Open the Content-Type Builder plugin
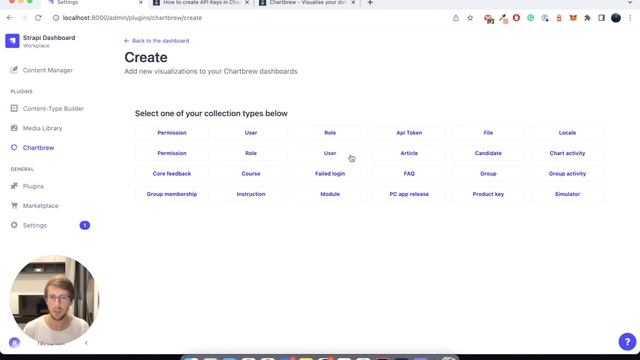The image size is (640, 360). pos(53,109)
